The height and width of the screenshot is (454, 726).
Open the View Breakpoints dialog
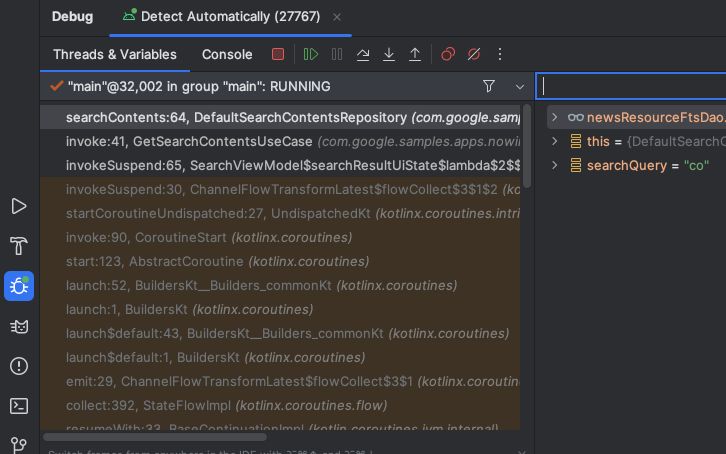click(448, 54)
